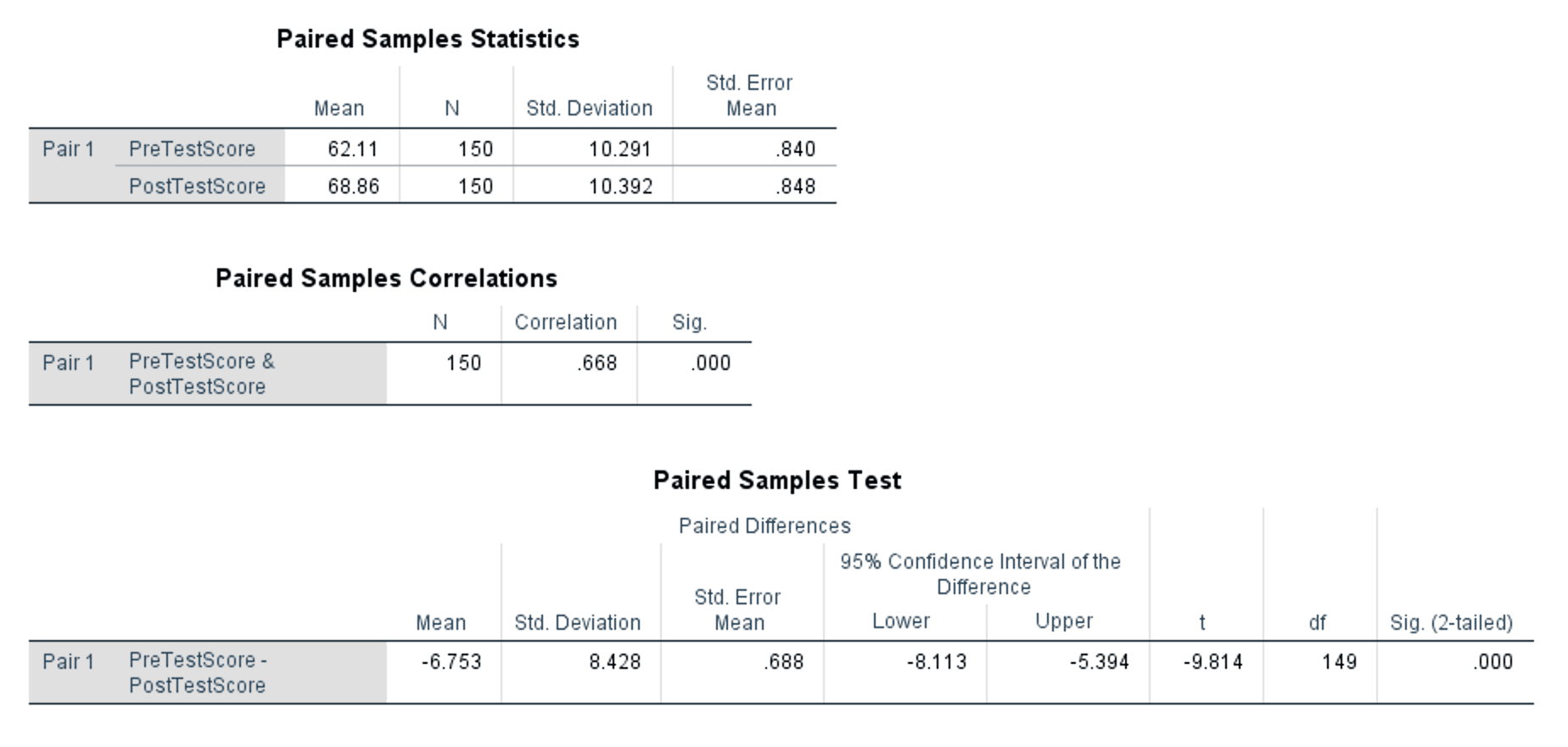This screenshot has width=1568, height=747.
Task: Click the PostTestScore standard deviation 10.392
Action: point(620,187)
